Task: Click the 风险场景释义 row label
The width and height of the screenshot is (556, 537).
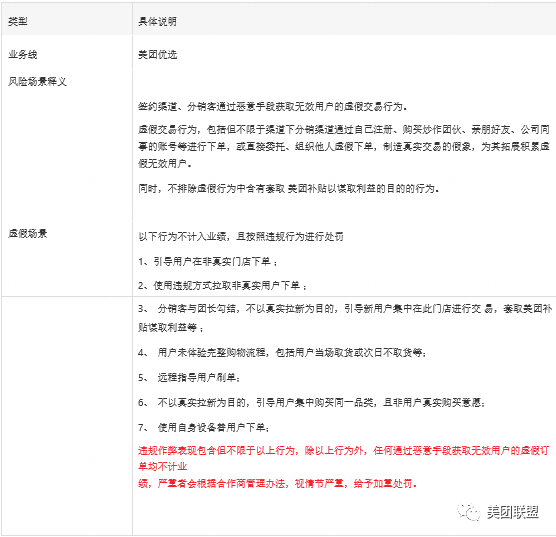Action: tap(38, 82)
